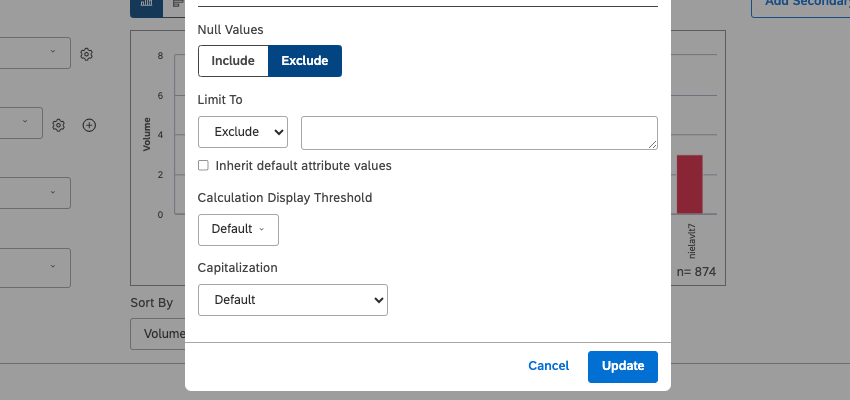Viewport: 850px width, 400px height.
Task: Select Include for Null Values
Action: pyautogui.click(x=233, y=61)
